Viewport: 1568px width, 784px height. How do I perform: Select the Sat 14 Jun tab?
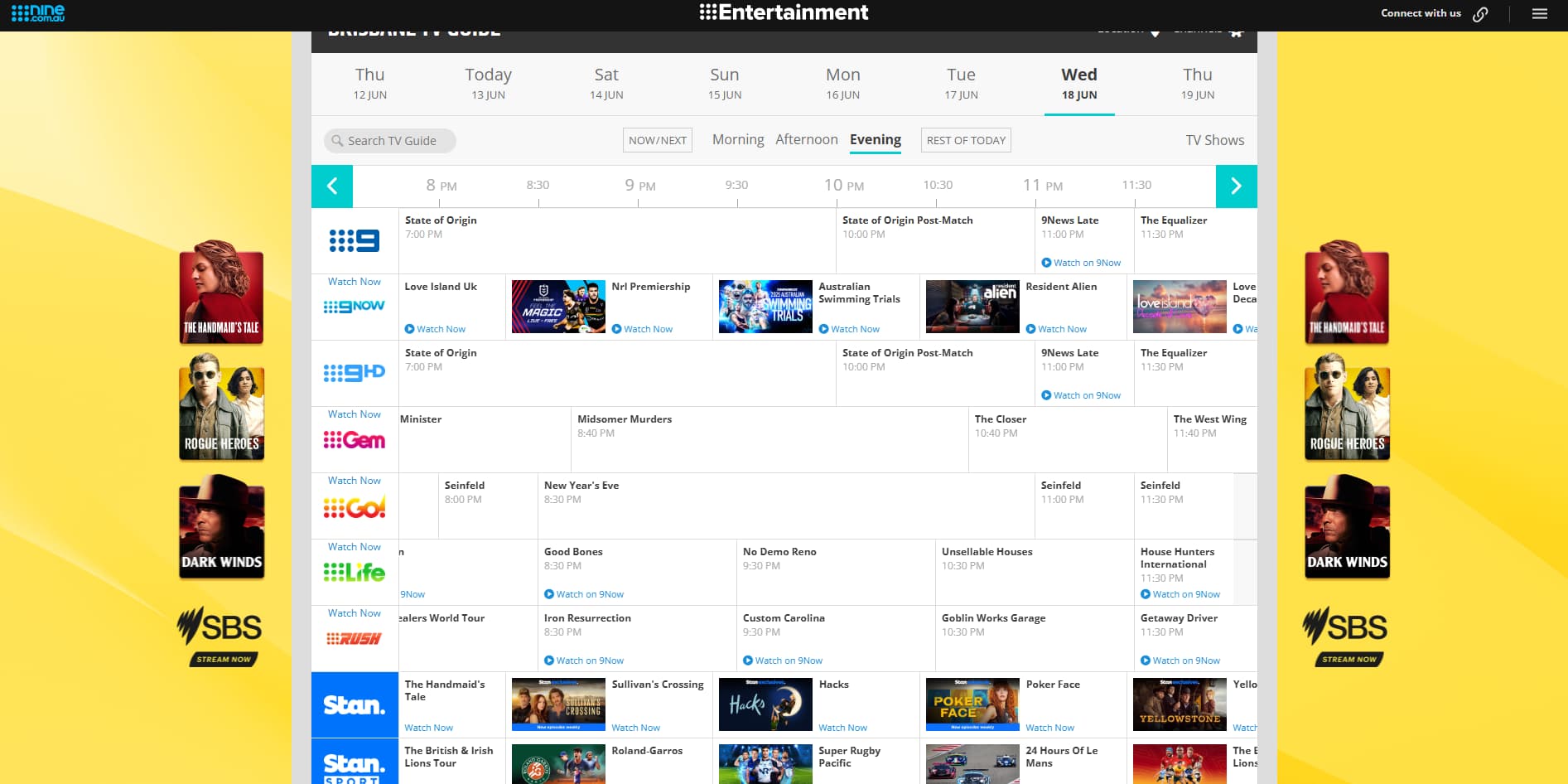(x=606, y=84)
